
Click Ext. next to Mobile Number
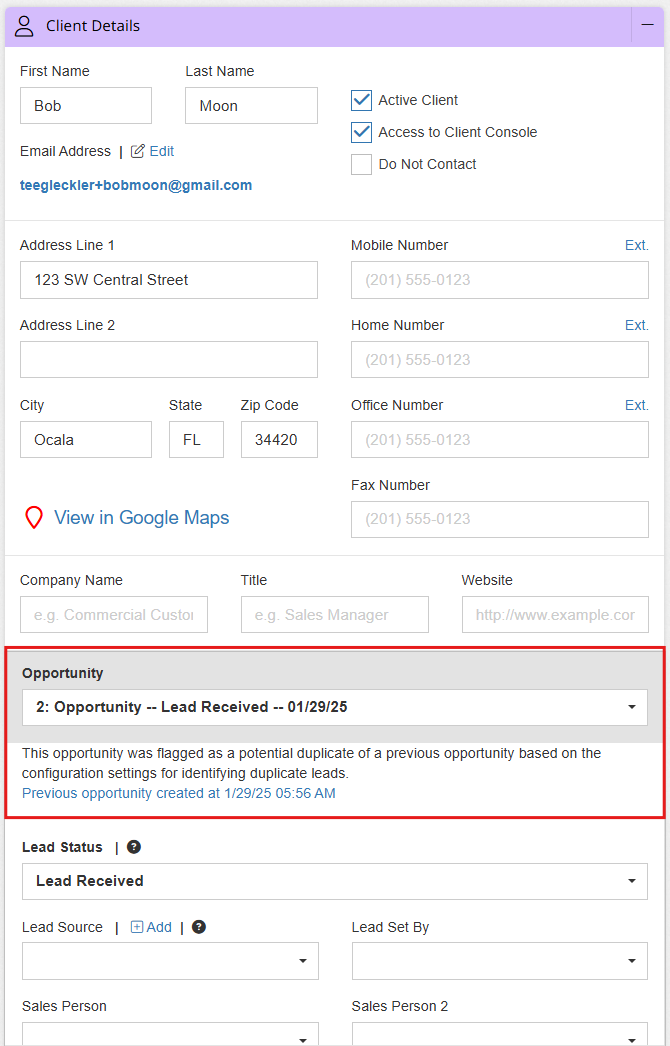point(637,244)
